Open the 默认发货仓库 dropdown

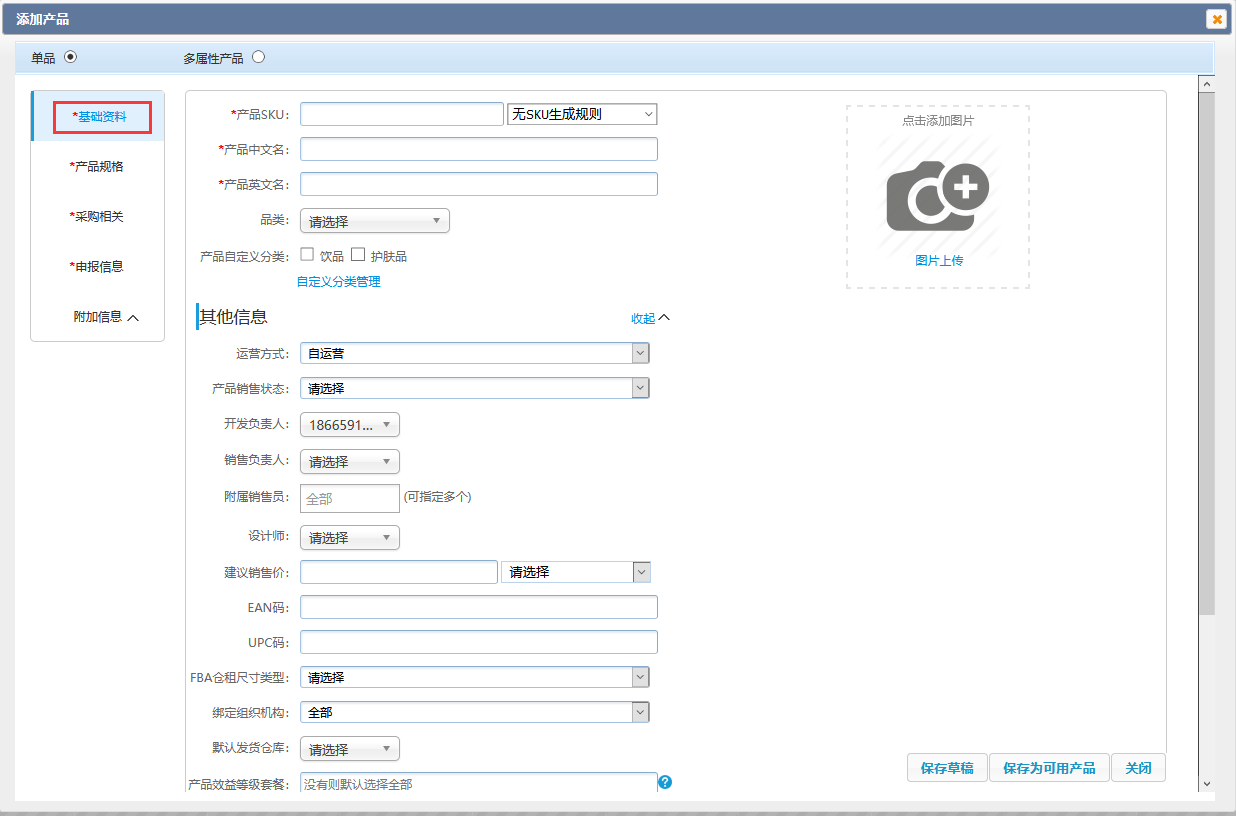349,749
